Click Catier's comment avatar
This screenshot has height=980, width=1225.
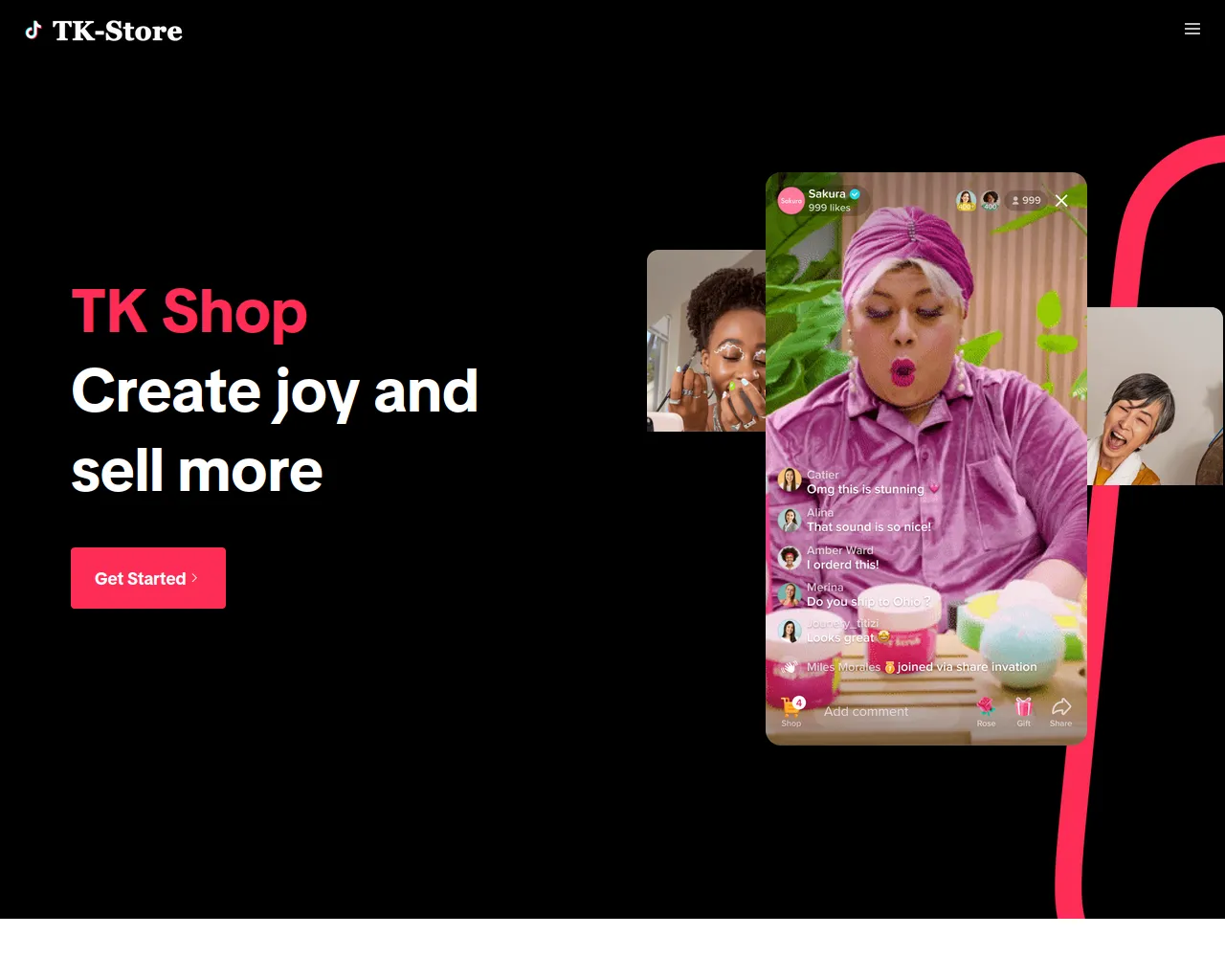790,480
